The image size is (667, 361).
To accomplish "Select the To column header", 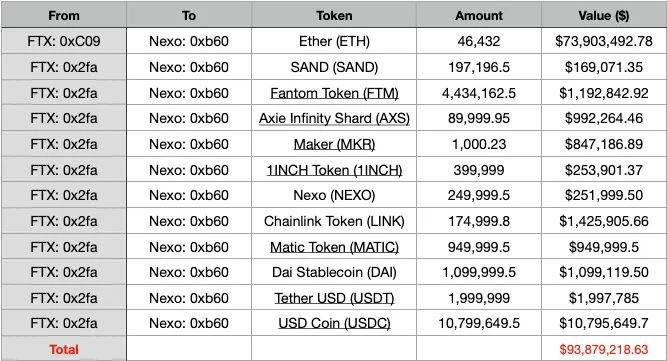I will 189,15.
